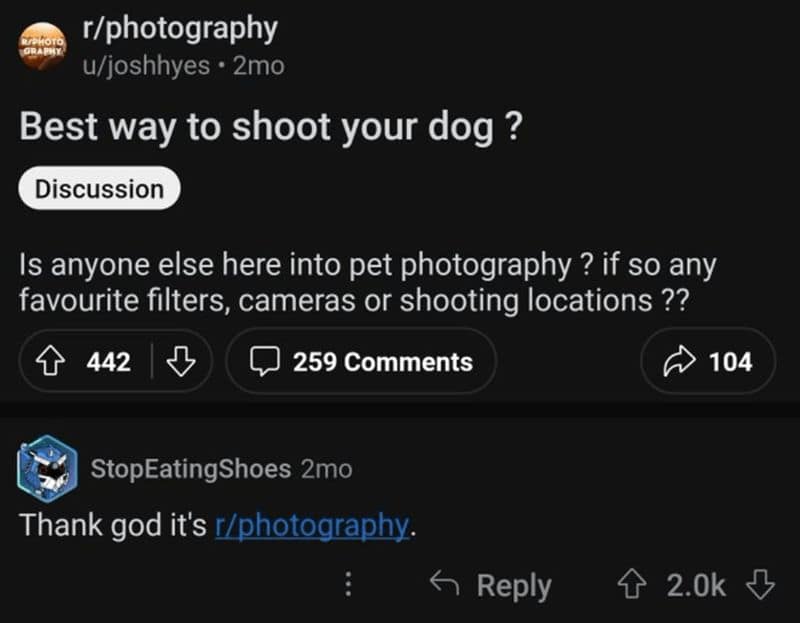Open StopEatingShoes username profile

pyautogui.click(x=191, y=468)
